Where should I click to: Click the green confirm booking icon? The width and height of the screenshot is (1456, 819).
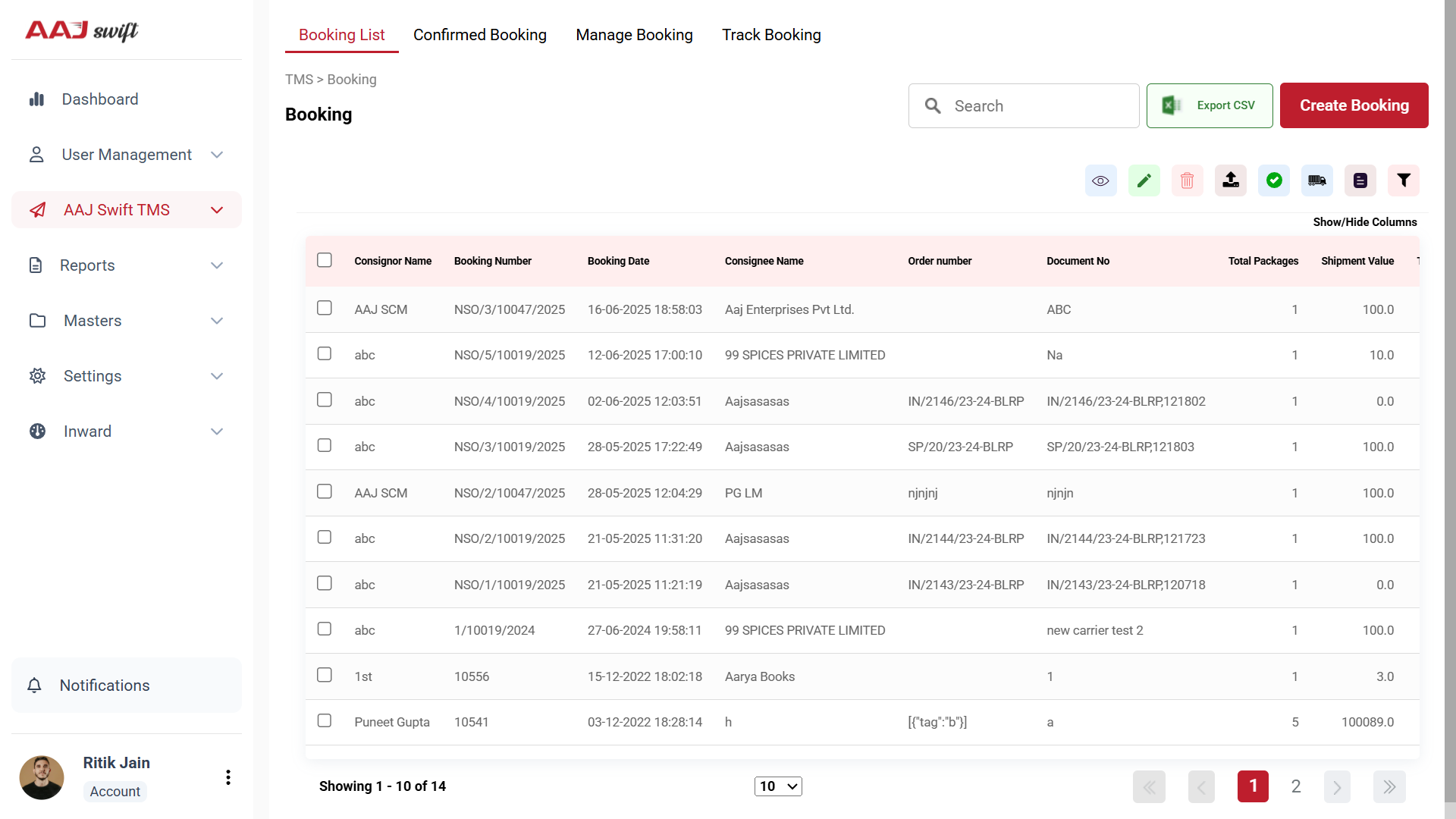click(1273, 180)
